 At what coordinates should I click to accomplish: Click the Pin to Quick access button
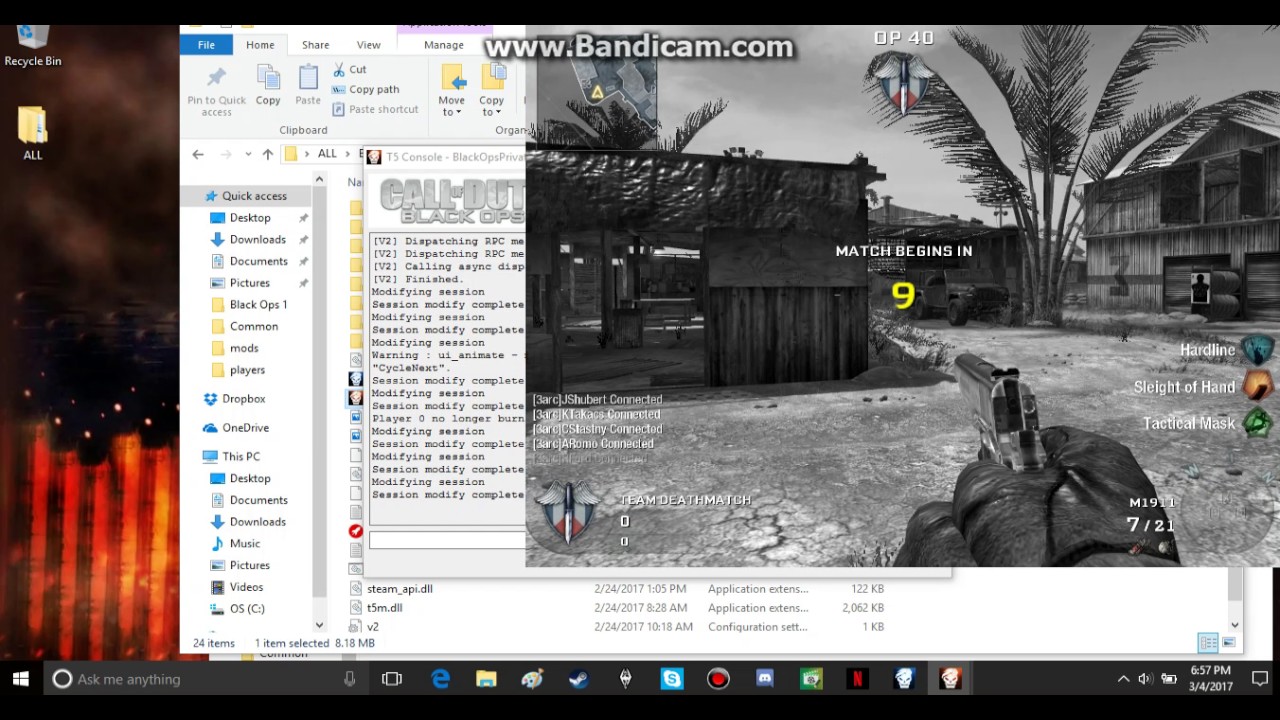pos(216,91)
